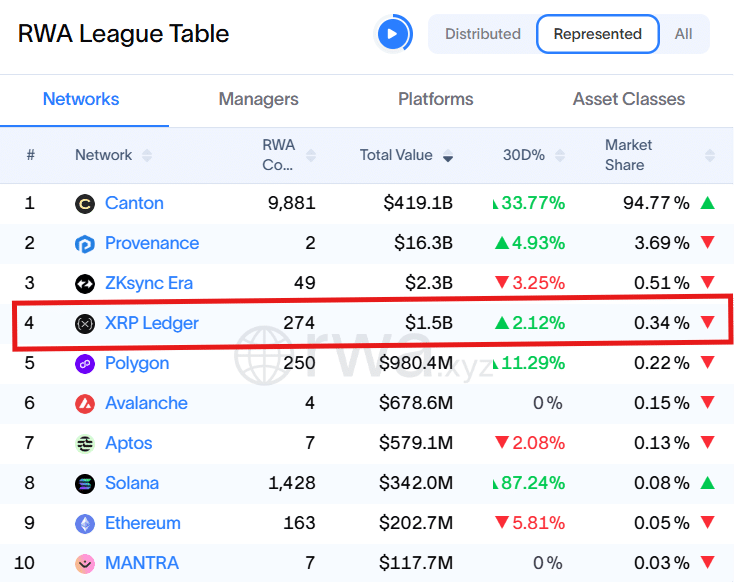Click the Polygon network logo icon
The width and height of the screenshot is (734, 582).
tap(85, 364)
